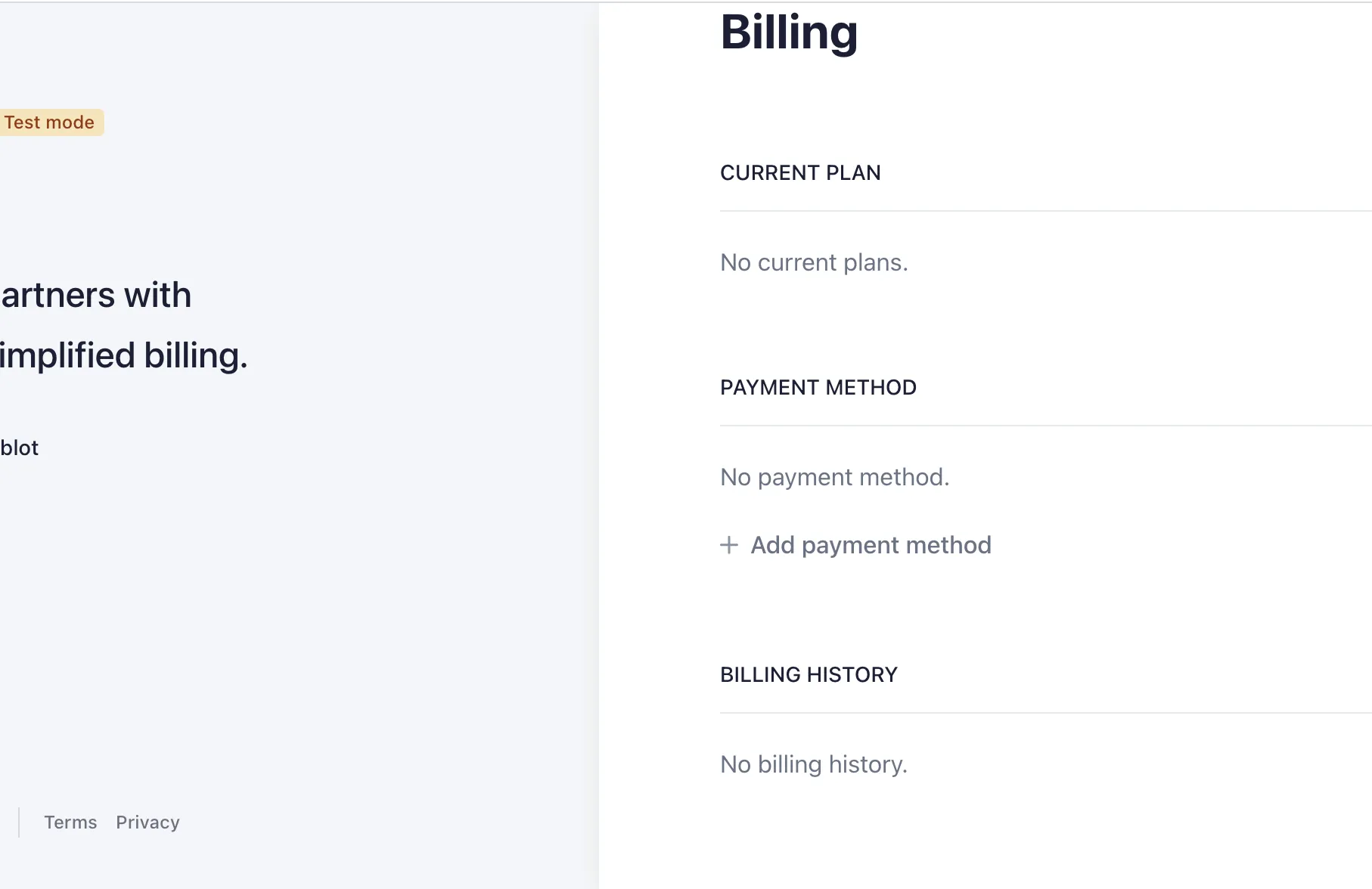Click the divider line under PAYMENT METHOD

tap(1044, 426)
